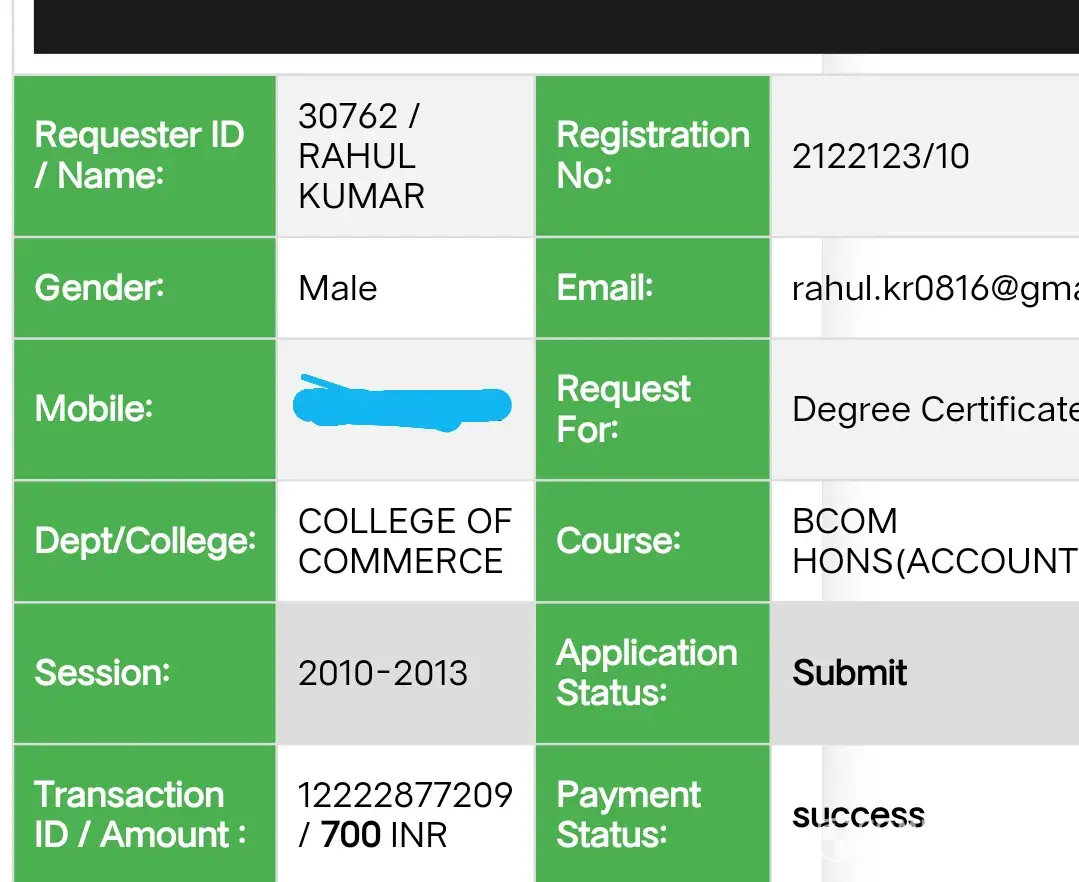This screenshot has height=882, width=1079.
Task: Click the bold Submit status text
Action: click(x=849, y=673)
